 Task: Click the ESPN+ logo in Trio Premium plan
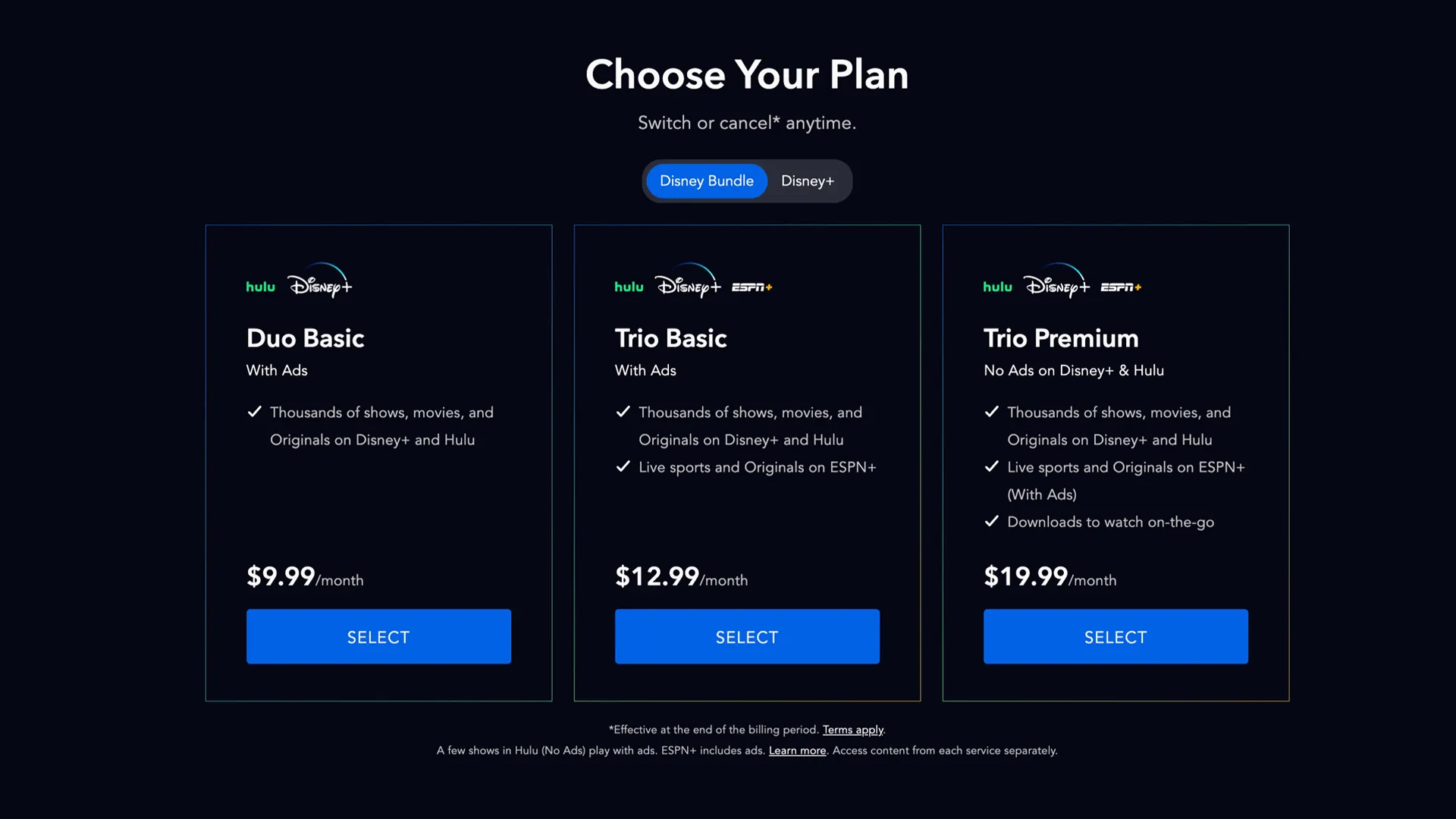[x=1121, y=287]
